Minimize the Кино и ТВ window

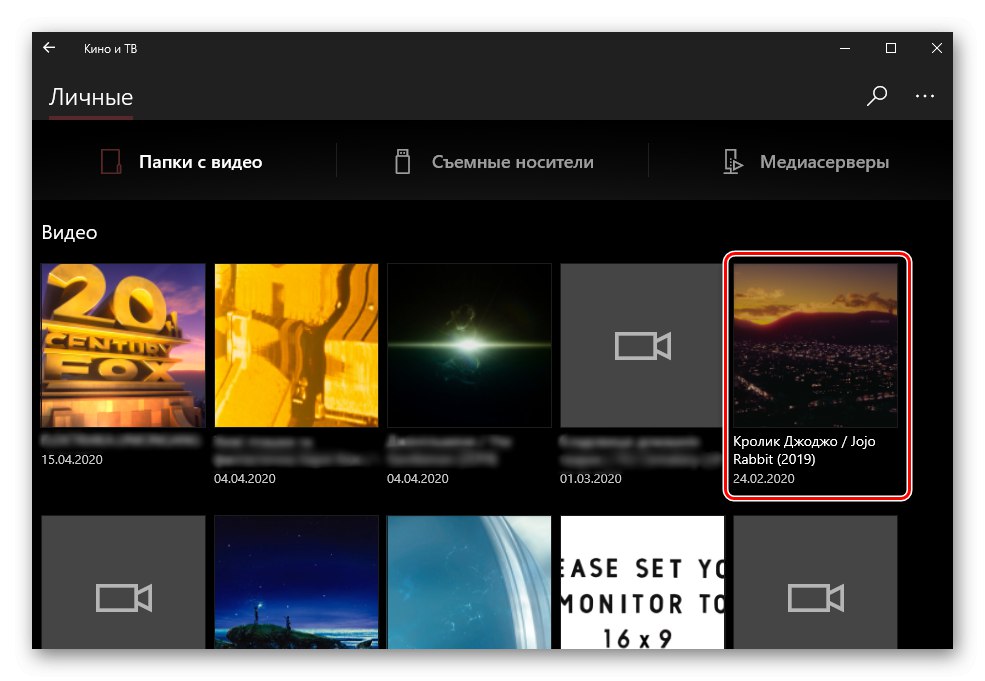pos(845,48)
